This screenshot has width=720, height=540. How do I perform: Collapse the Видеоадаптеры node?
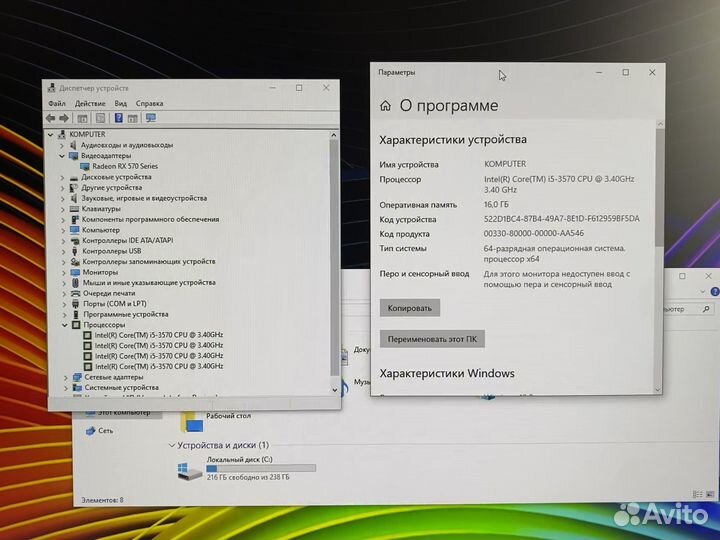pos(62,156)
